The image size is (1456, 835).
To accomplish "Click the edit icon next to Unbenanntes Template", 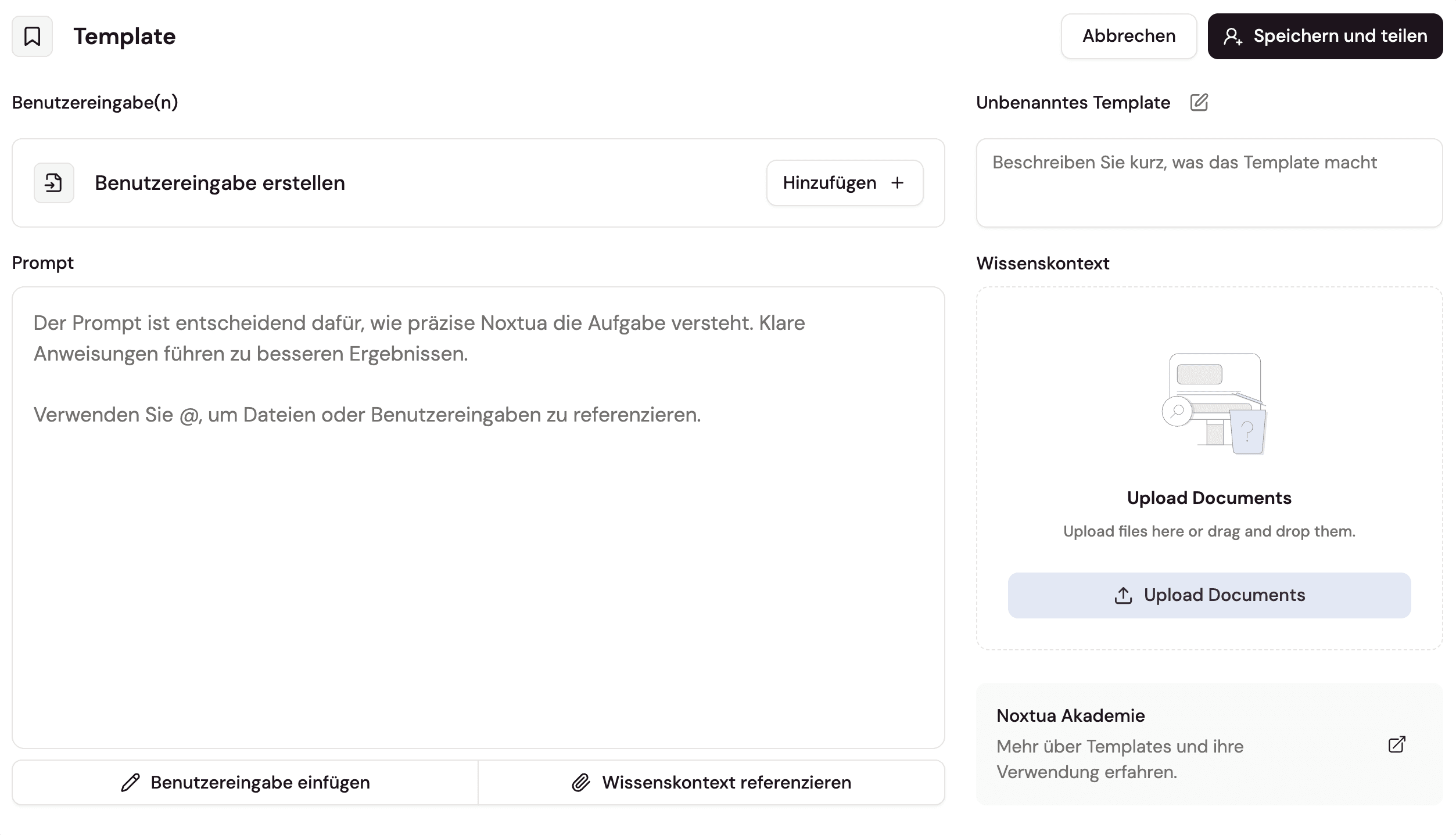I will tap(1199, 103).
